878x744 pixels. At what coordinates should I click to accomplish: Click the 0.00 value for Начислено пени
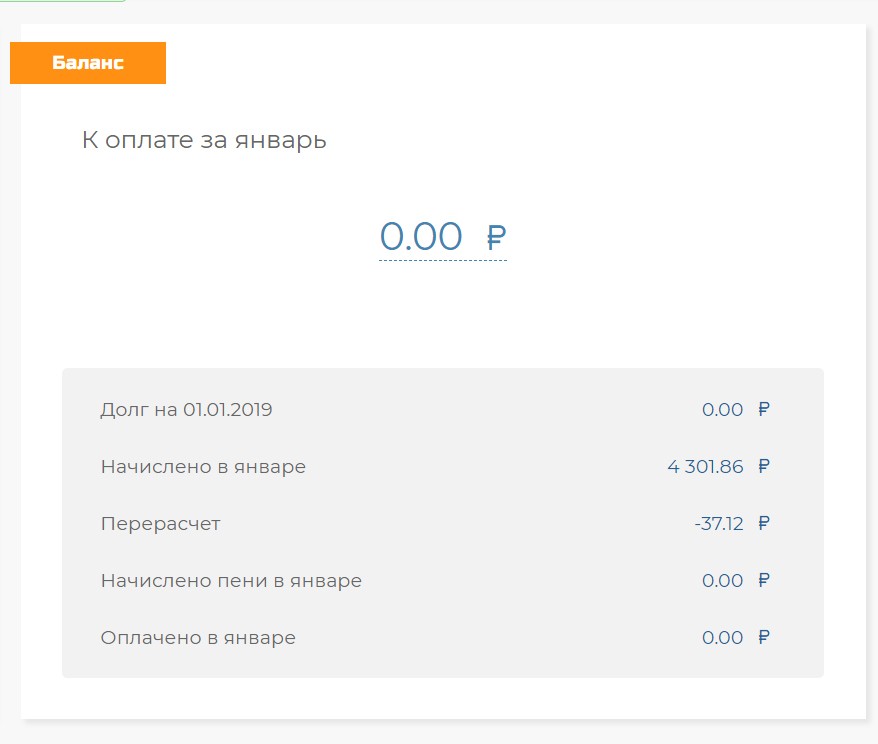[x=722, y=580]
